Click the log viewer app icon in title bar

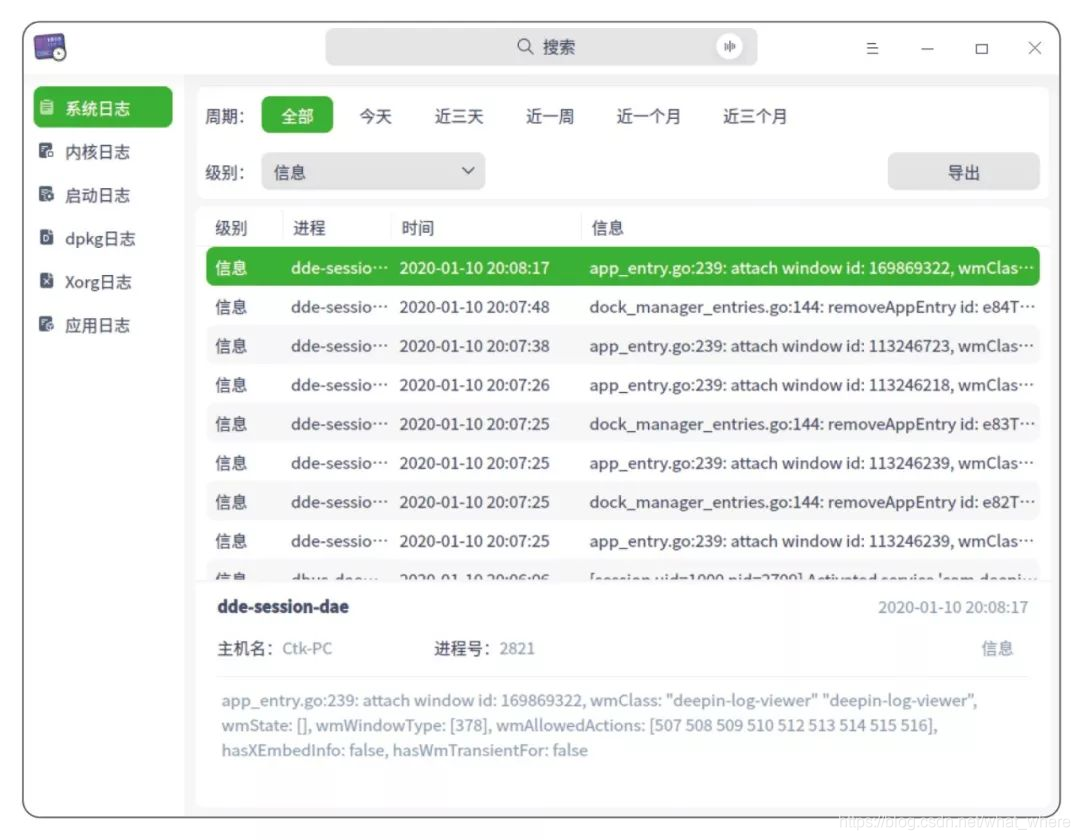(50, 47)
